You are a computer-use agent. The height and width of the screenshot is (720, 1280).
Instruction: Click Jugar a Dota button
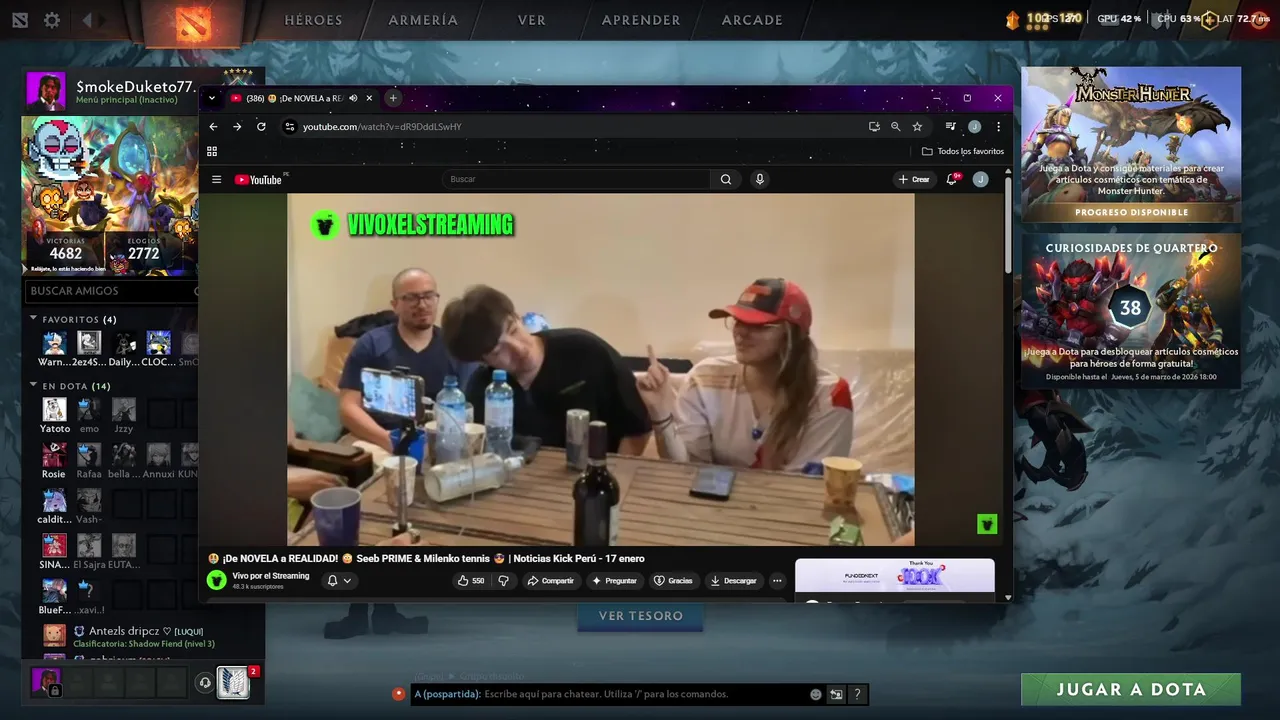coord(1131,689)
